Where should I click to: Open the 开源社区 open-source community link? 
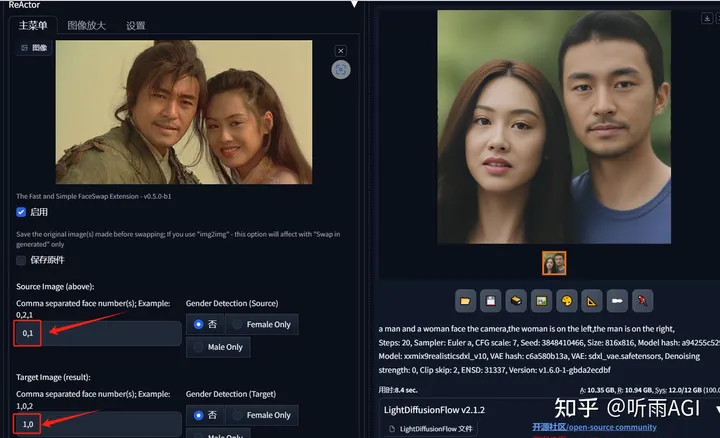[594, 427]
